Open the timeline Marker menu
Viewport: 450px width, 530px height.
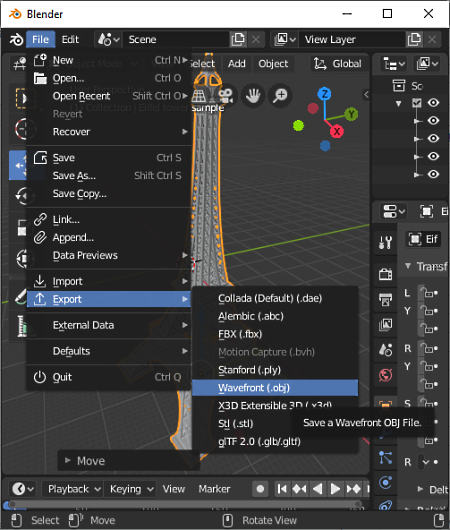(214, 489)
